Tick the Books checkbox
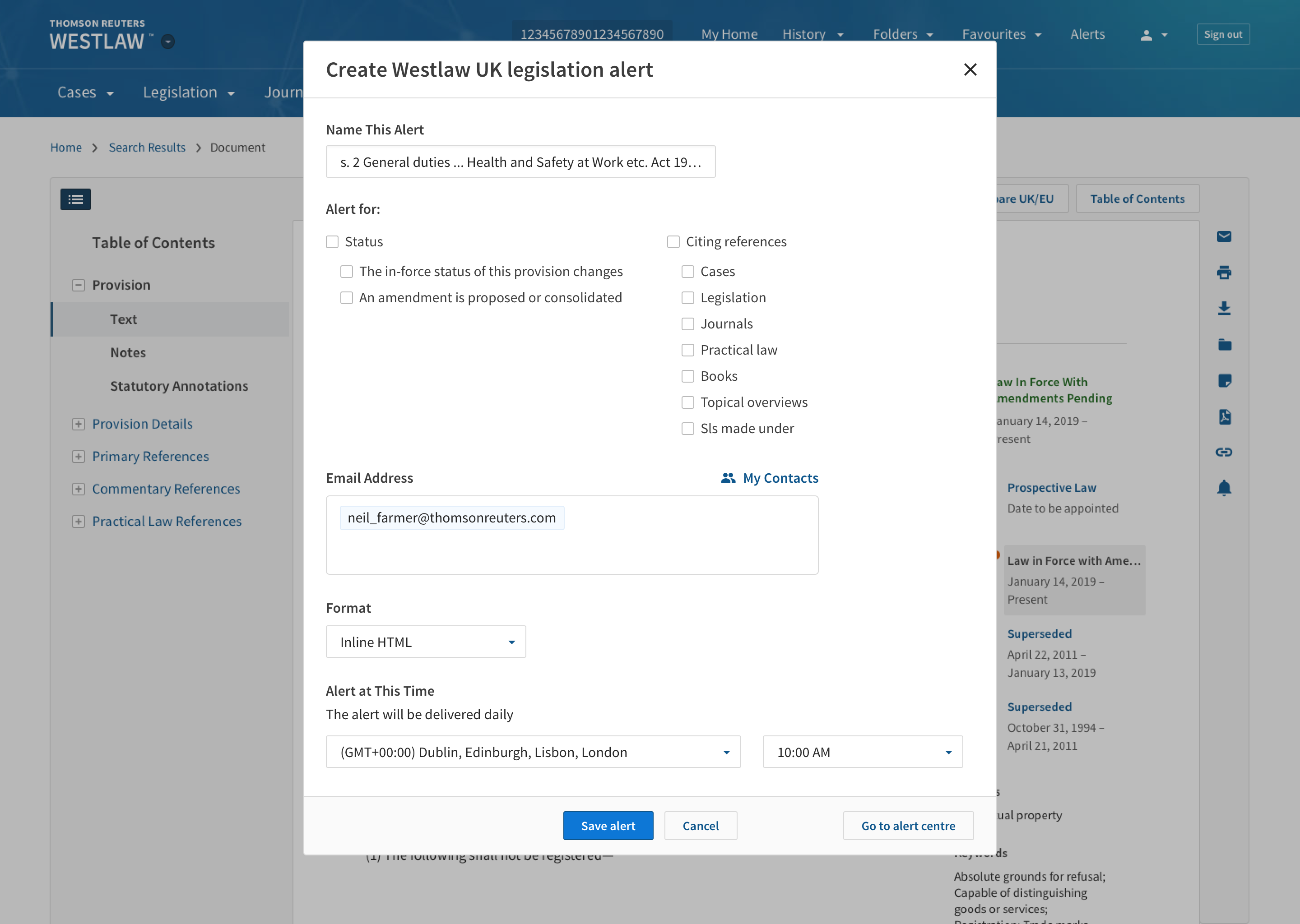This screenshot has width=1300, height=924. [688, 376]
